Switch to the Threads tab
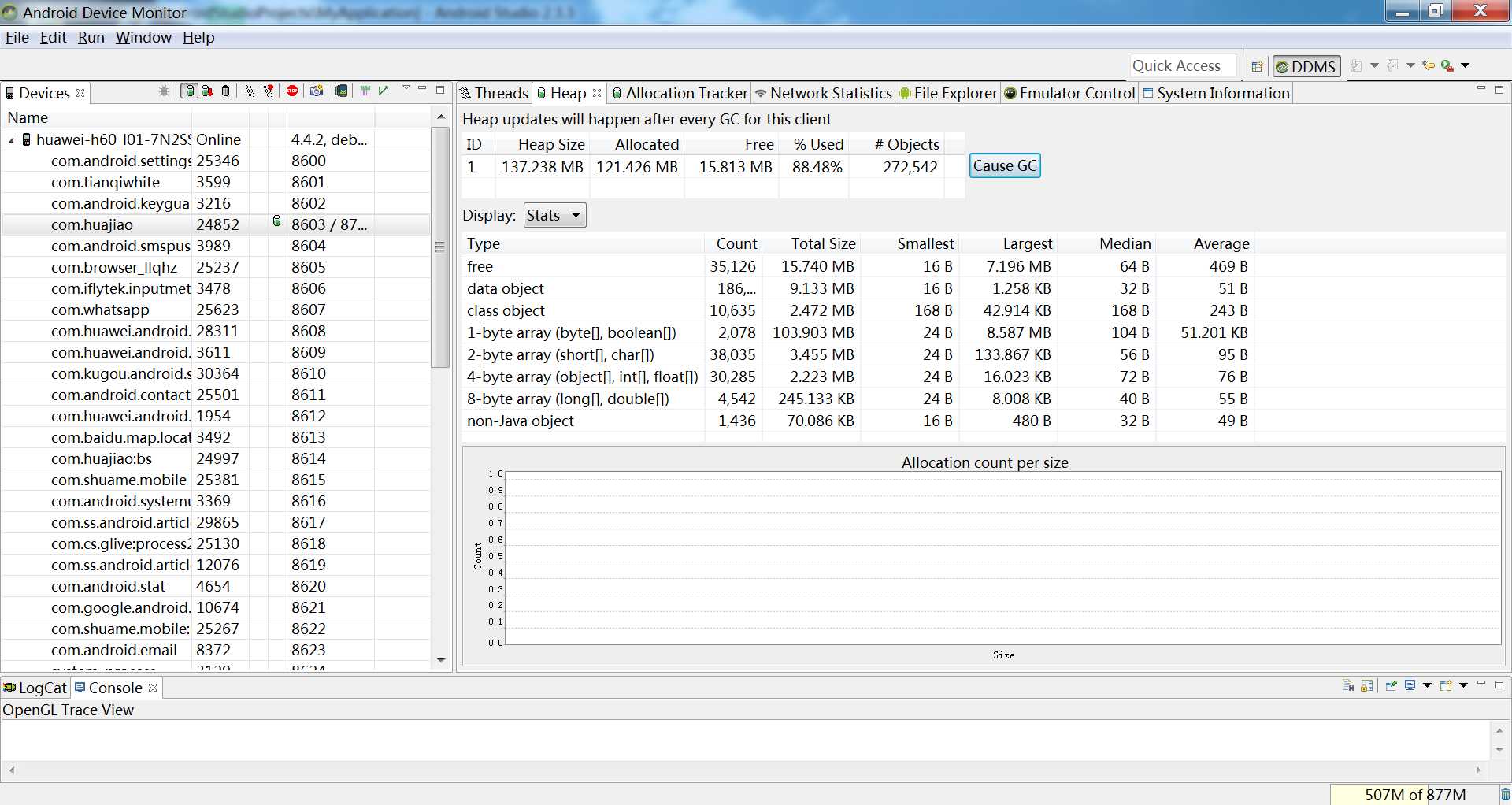 tap(494, 93)
